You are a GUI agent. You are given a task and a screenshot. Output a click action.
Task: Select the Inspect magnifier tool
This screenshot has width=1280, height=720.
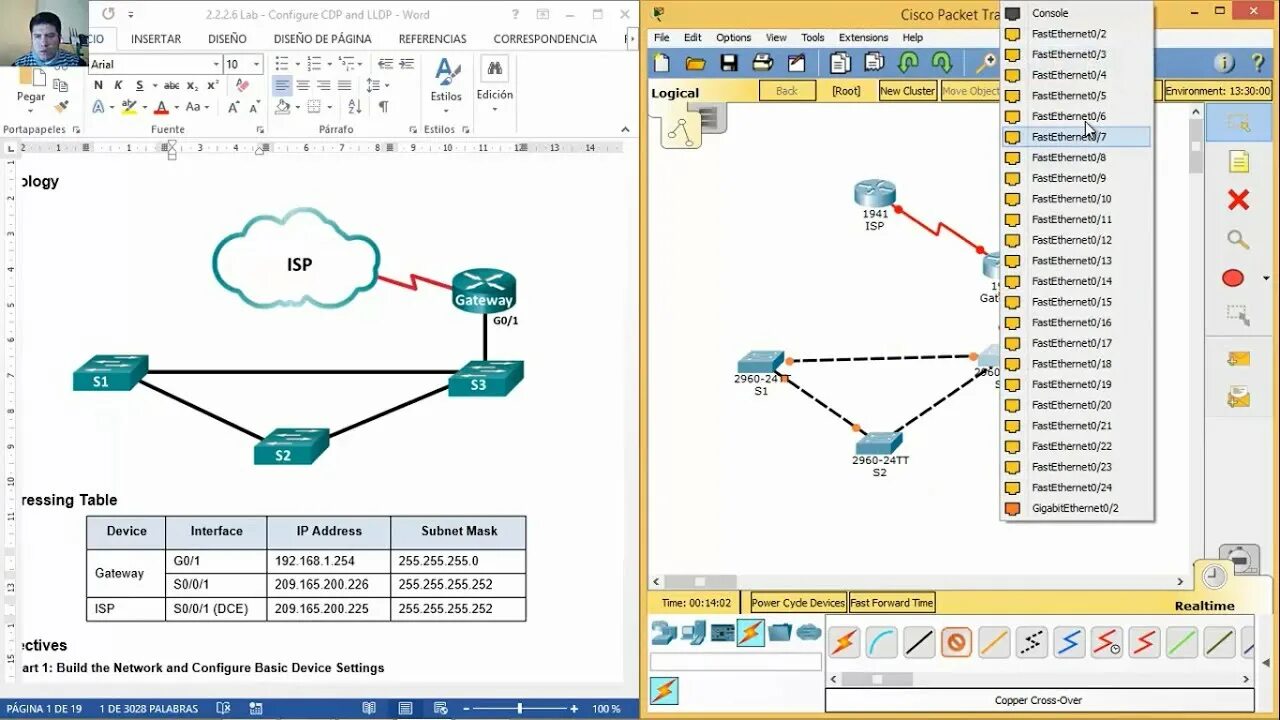click(x=1238, y=239)
